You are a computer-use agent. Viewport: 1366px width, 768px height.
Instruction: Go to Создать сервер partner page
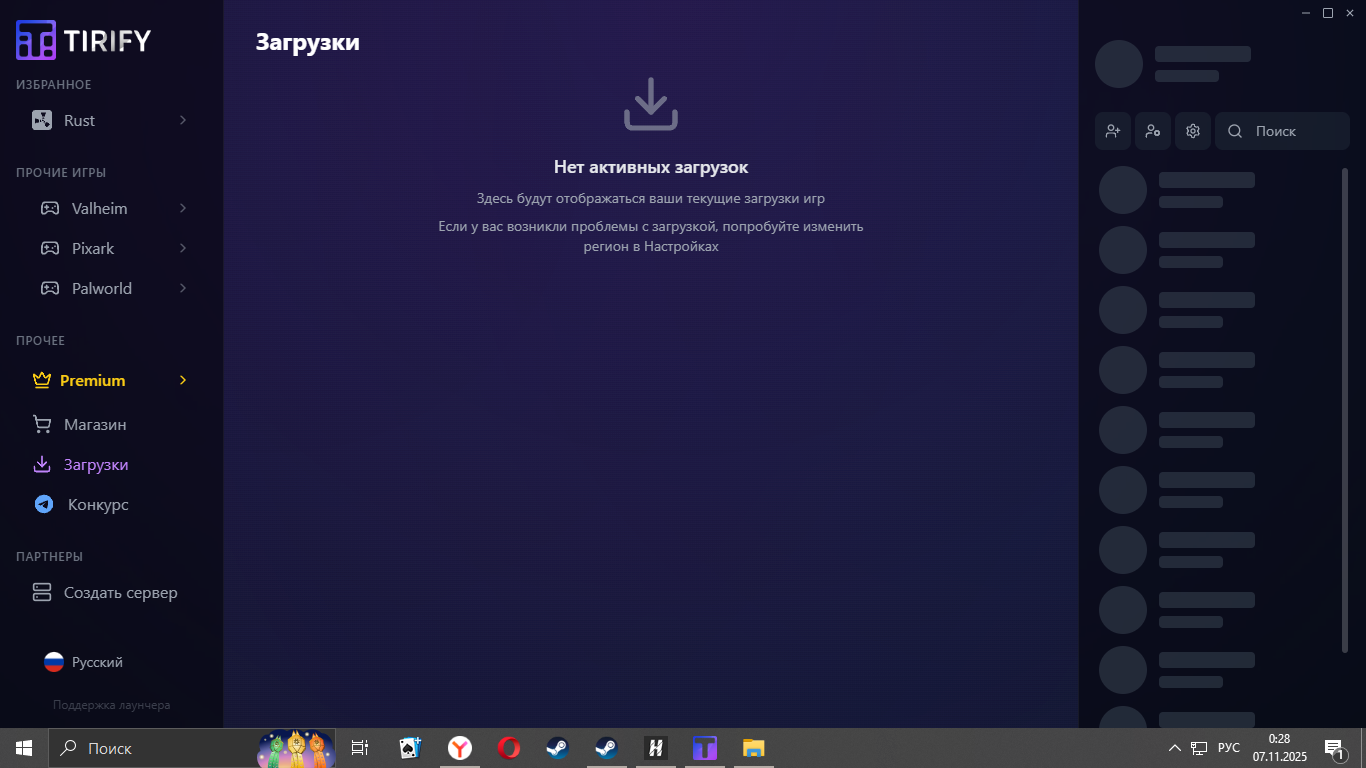click(120, 593)
